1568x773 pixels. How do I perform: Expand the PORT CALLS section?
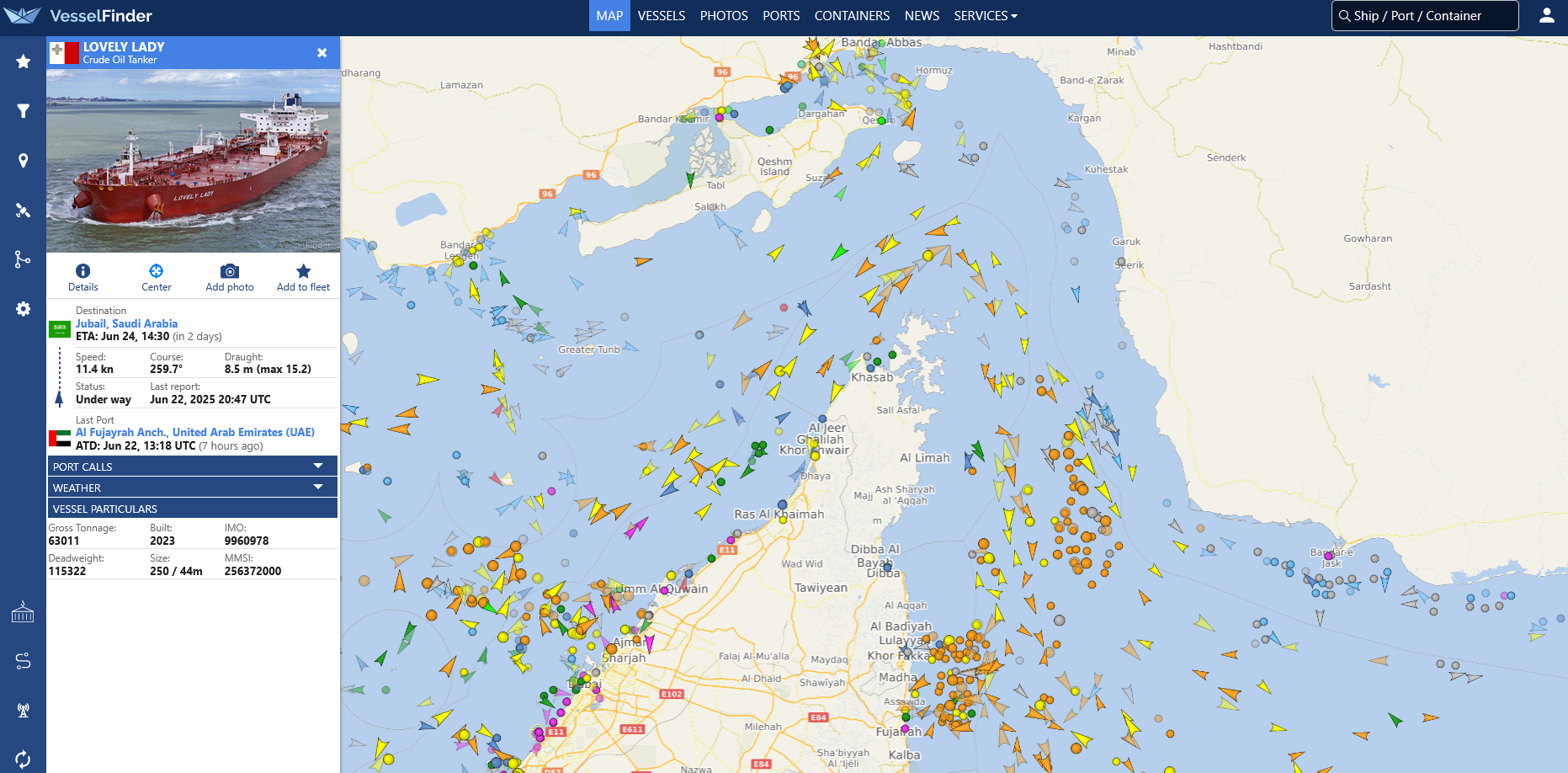click(x=193, y=466)
